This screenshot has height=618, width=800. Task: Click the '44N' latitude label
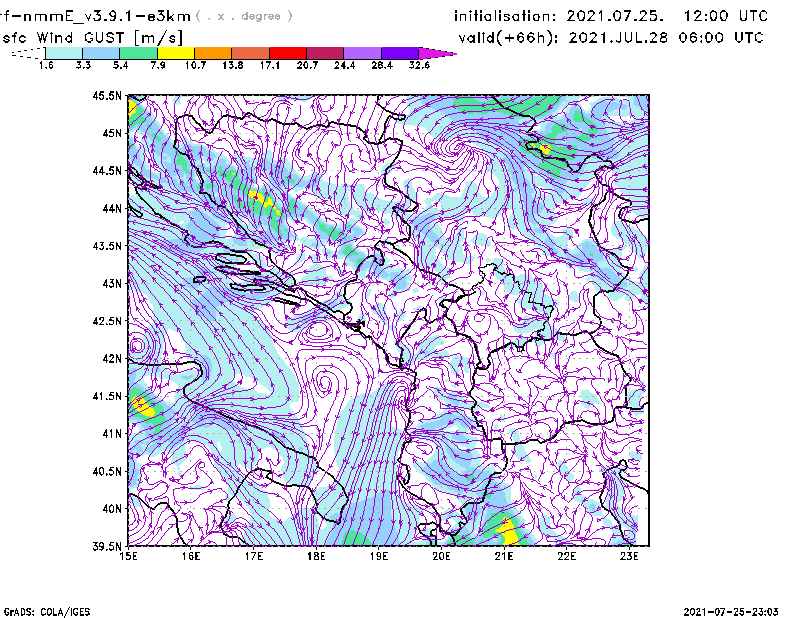(112, 208)
